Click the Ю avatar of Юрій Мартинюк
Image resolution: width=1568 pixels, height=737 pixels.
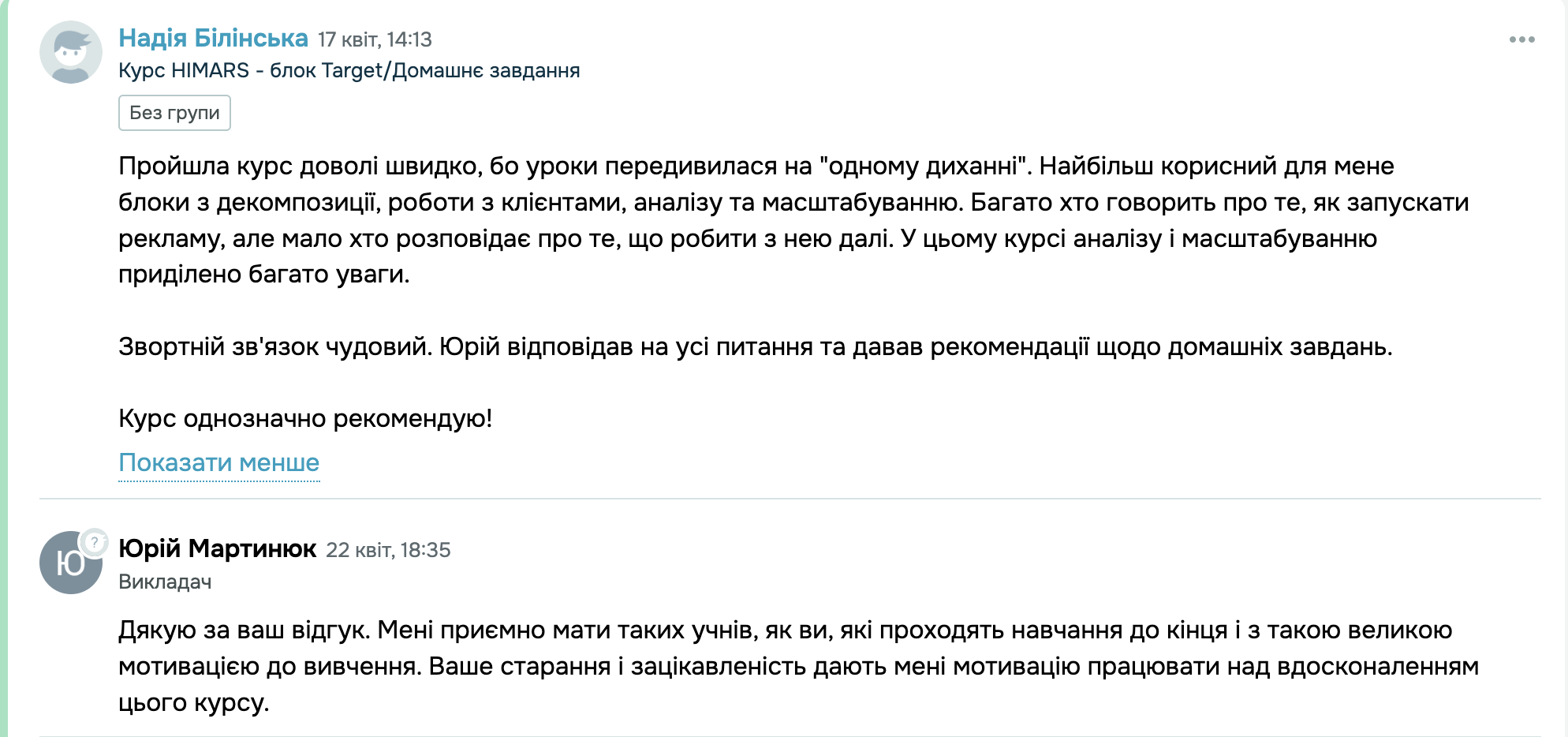pyautogui.click(x=69, y=563)
